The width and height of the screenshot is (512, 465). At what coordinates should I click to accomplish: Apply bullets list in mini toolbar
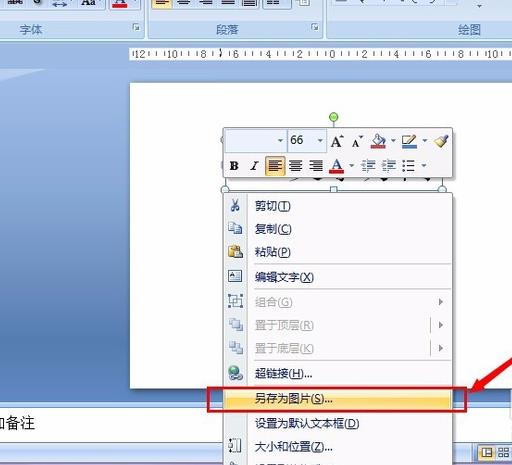point(409,166)
